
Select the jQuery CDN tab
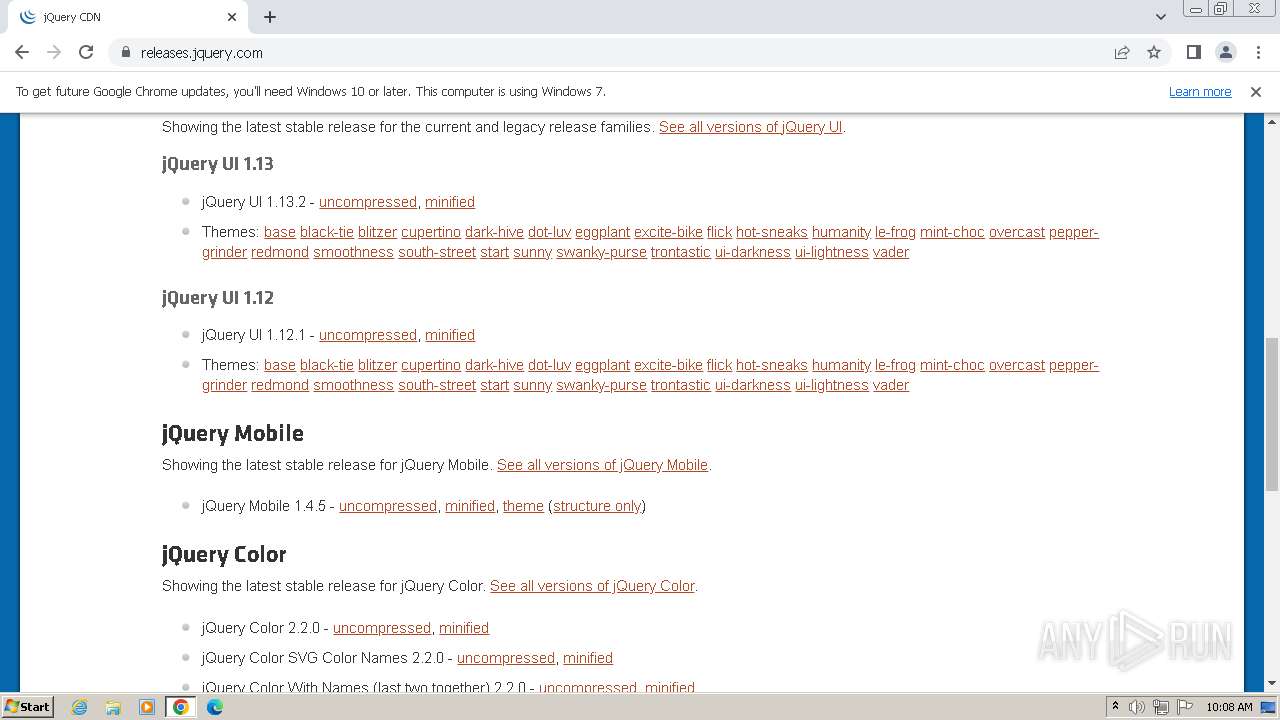(128, 17)
